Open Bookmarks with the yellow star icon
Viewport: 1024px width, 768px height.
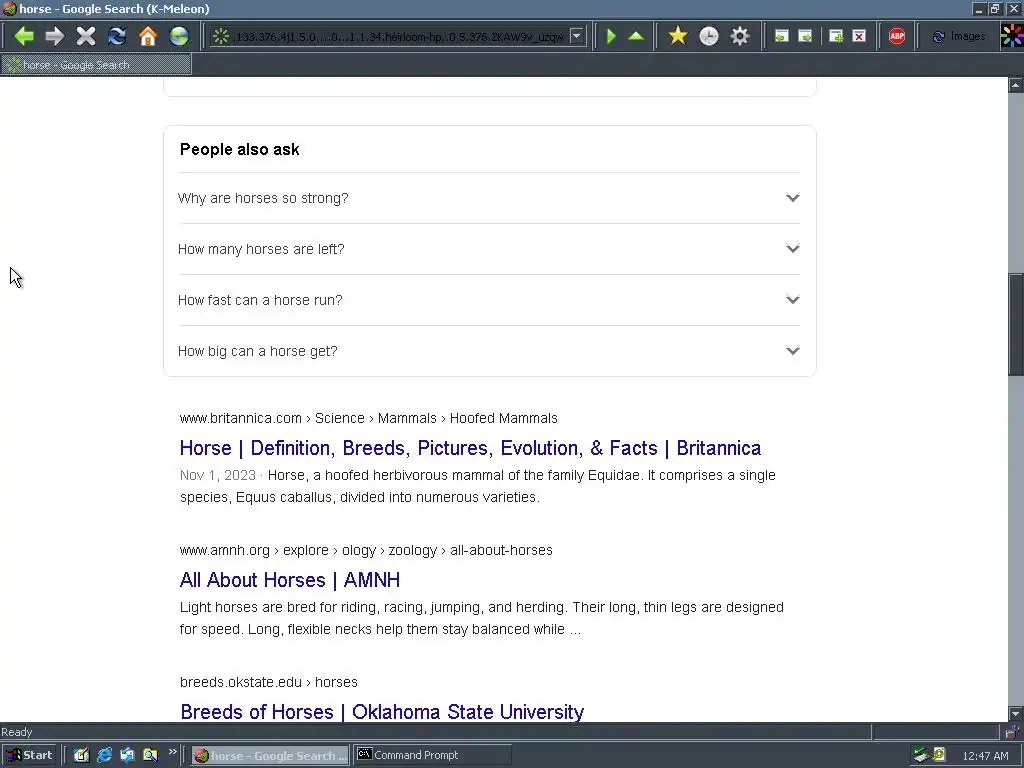(678, 36)
